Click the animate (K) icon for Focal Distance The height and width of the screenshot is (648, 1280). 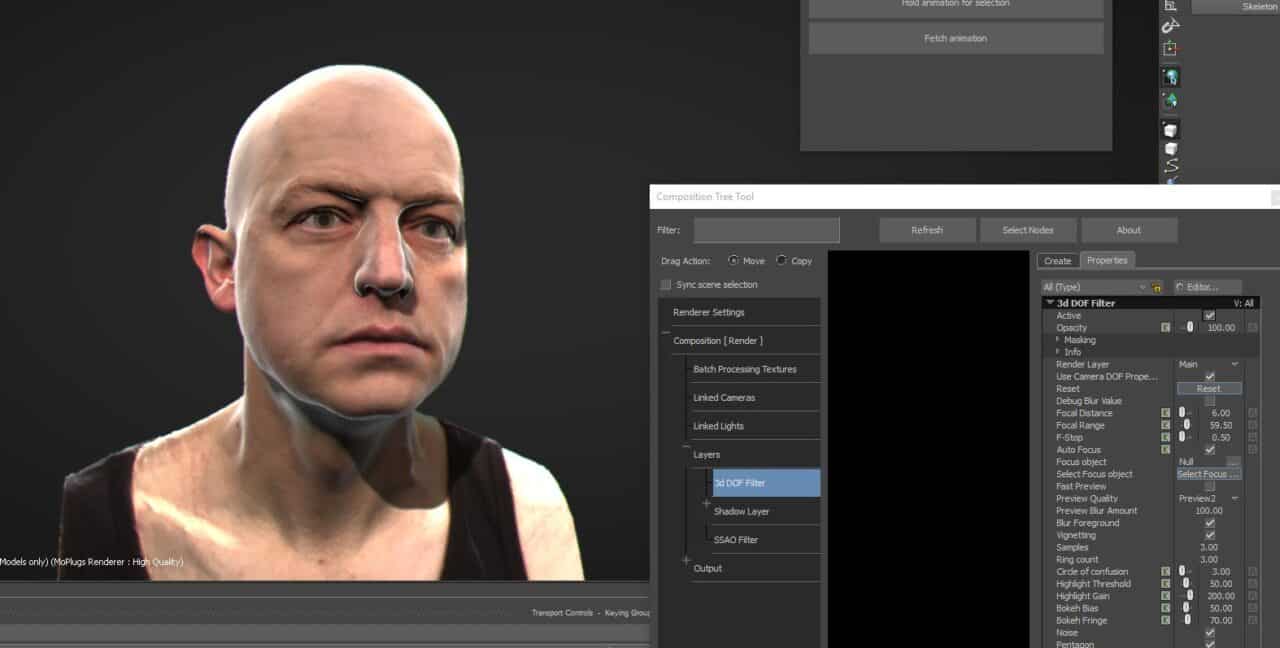pos(1165,413)
